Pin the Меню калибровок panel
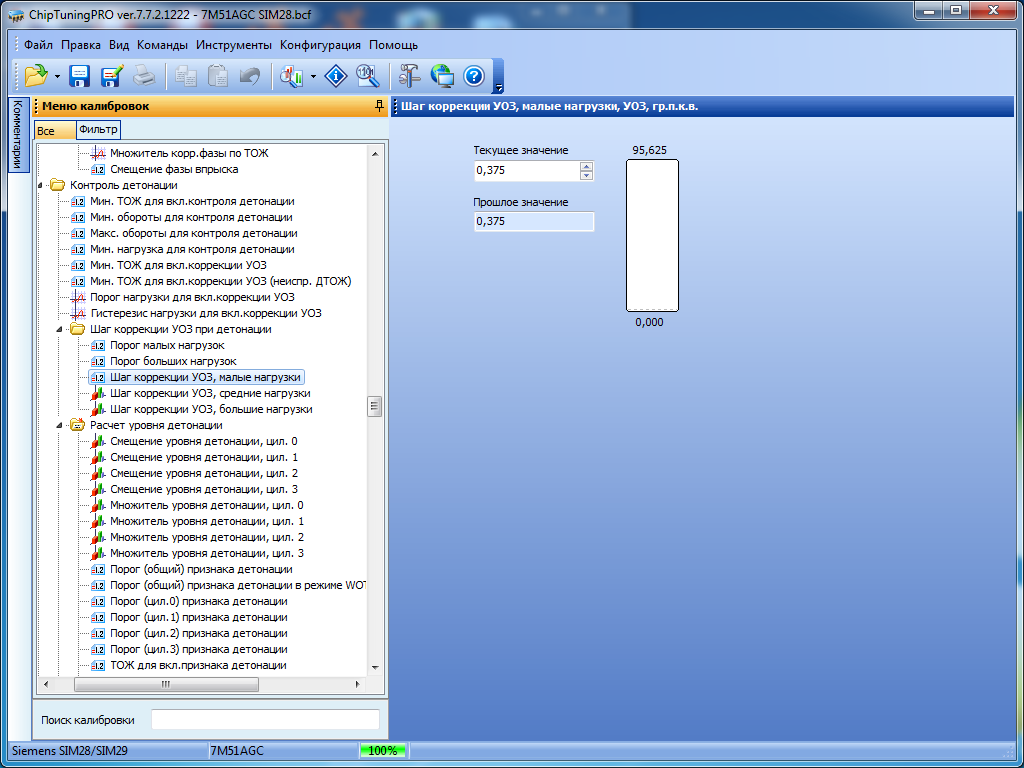Image resolution: width=1024 pixels, height=768 pixels. [x=378, y=105]
